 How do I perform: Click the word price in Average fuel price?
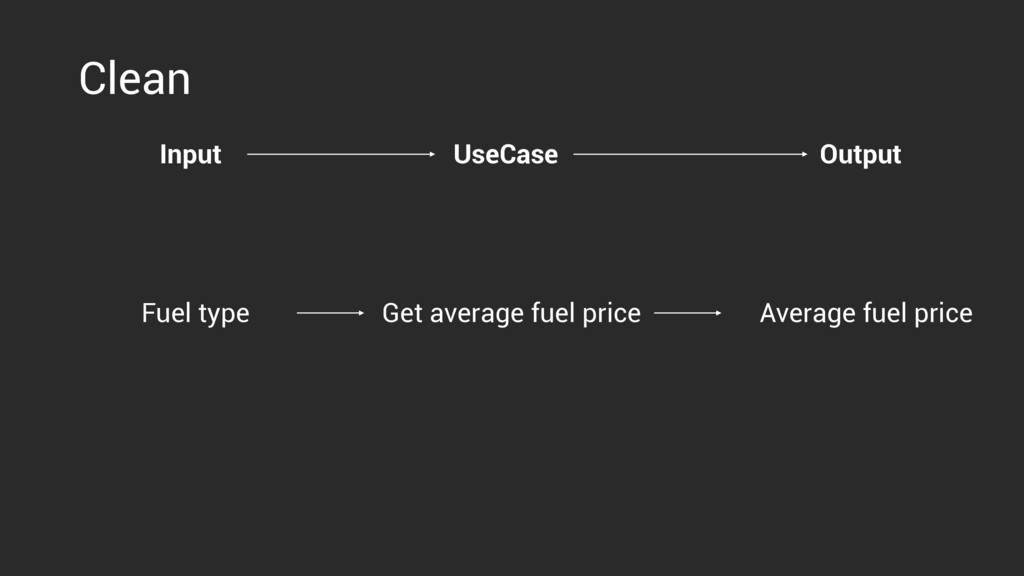(943, 315)
